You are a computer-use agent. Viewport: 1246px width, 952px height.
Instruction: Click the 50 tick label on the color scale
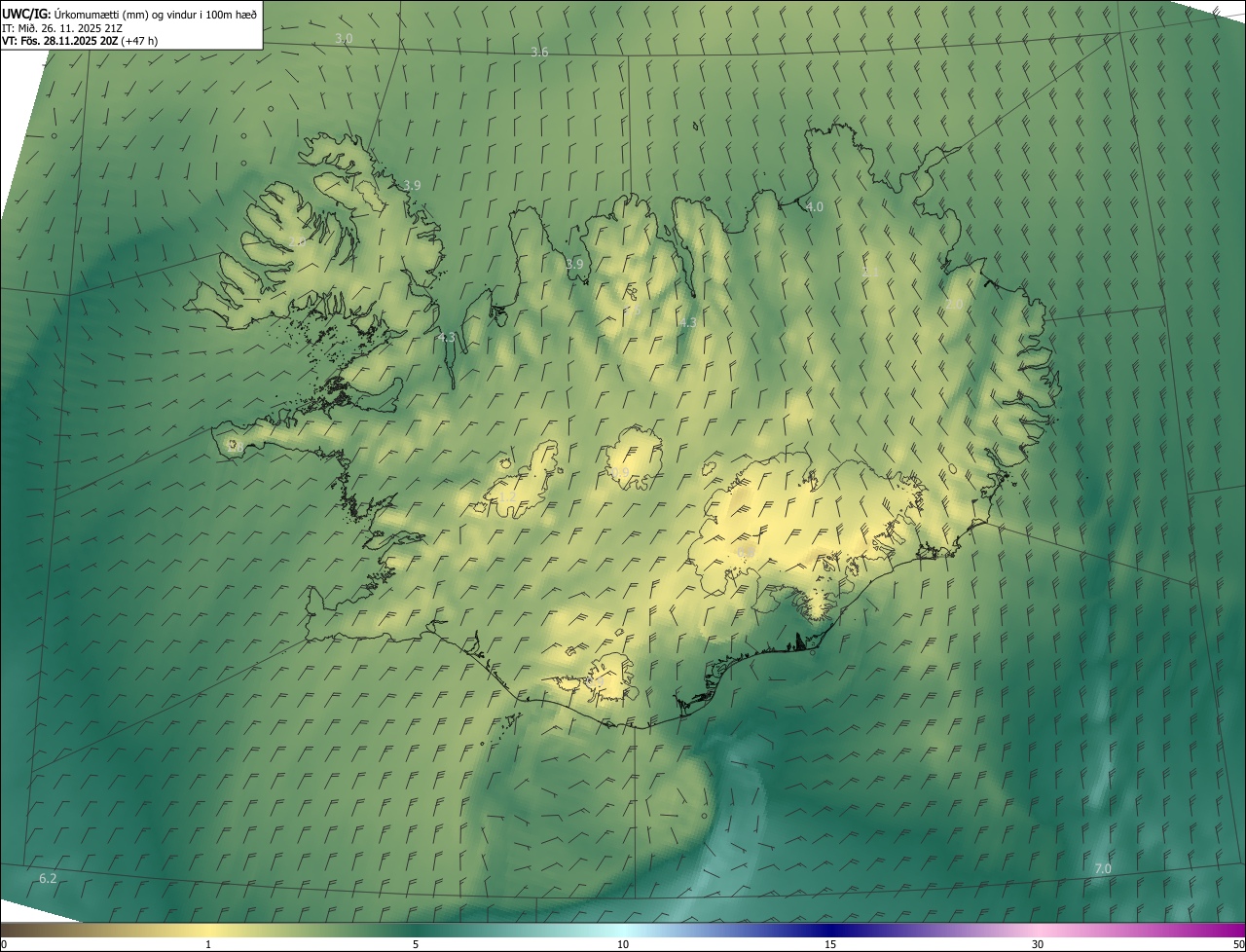[x=1237, y=944]
